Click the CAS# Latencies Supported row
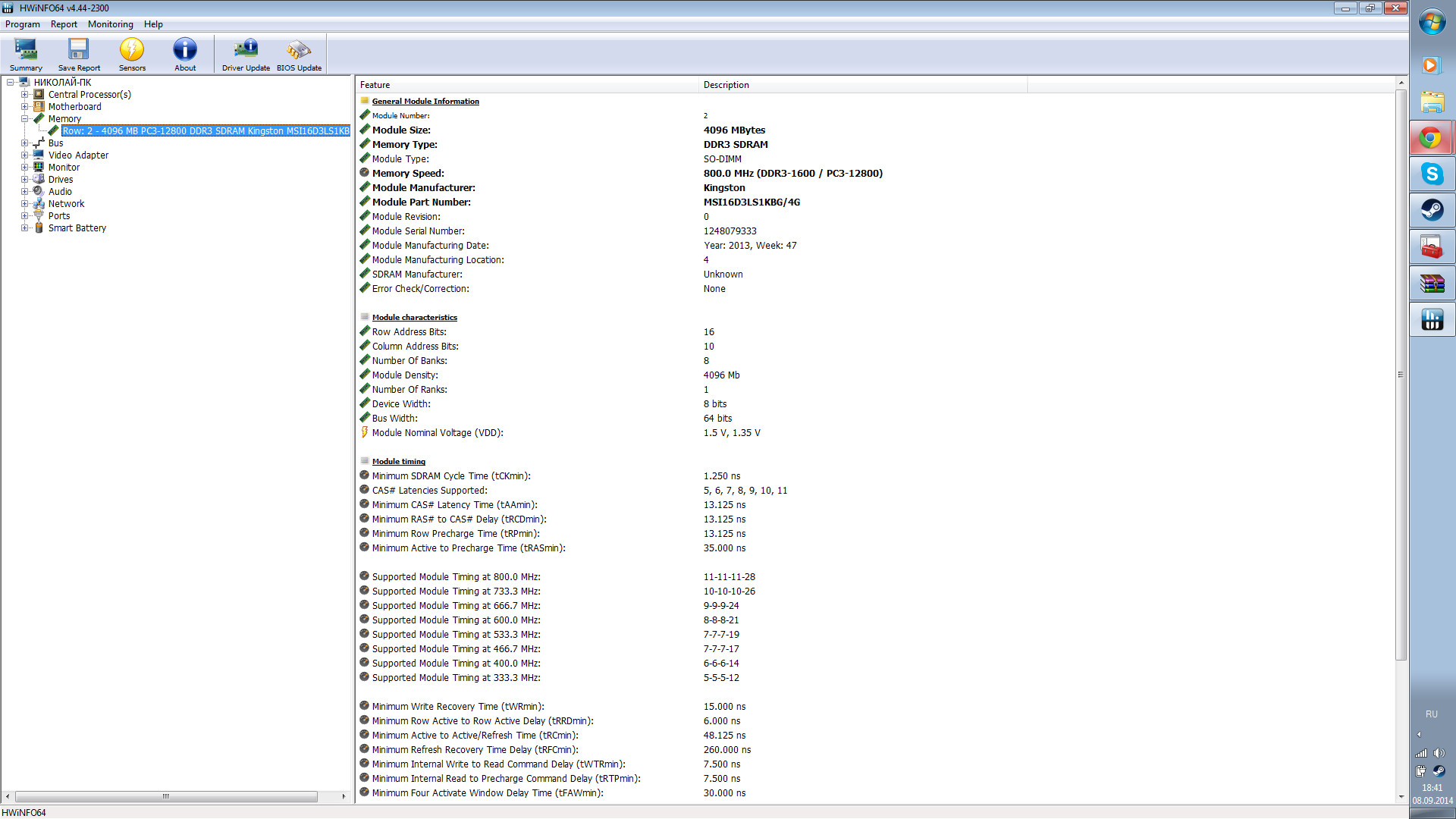 573,491
